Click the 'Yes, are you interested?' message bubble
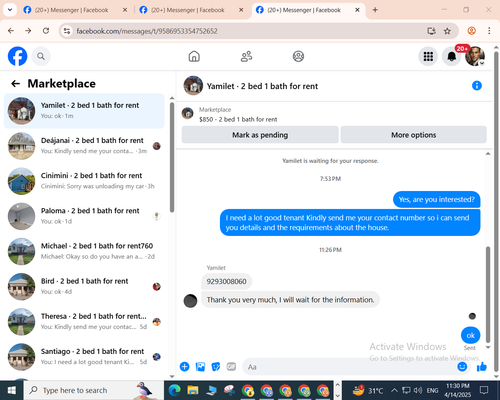This screenshot has height=400, width=500. (x=437, y=199)
